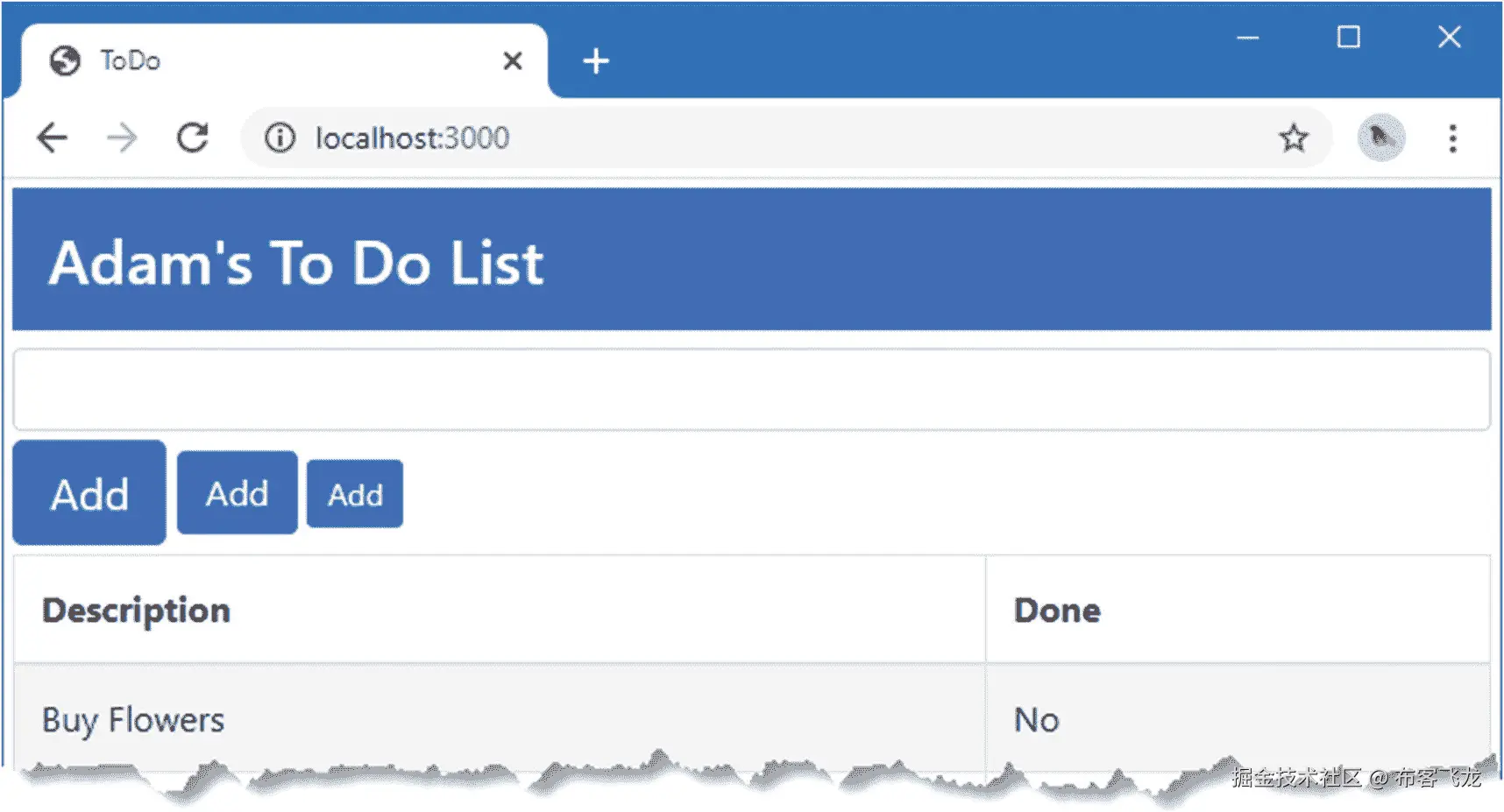1504x812 pixels.
Task: Click the Description column header
Action: 137,611
